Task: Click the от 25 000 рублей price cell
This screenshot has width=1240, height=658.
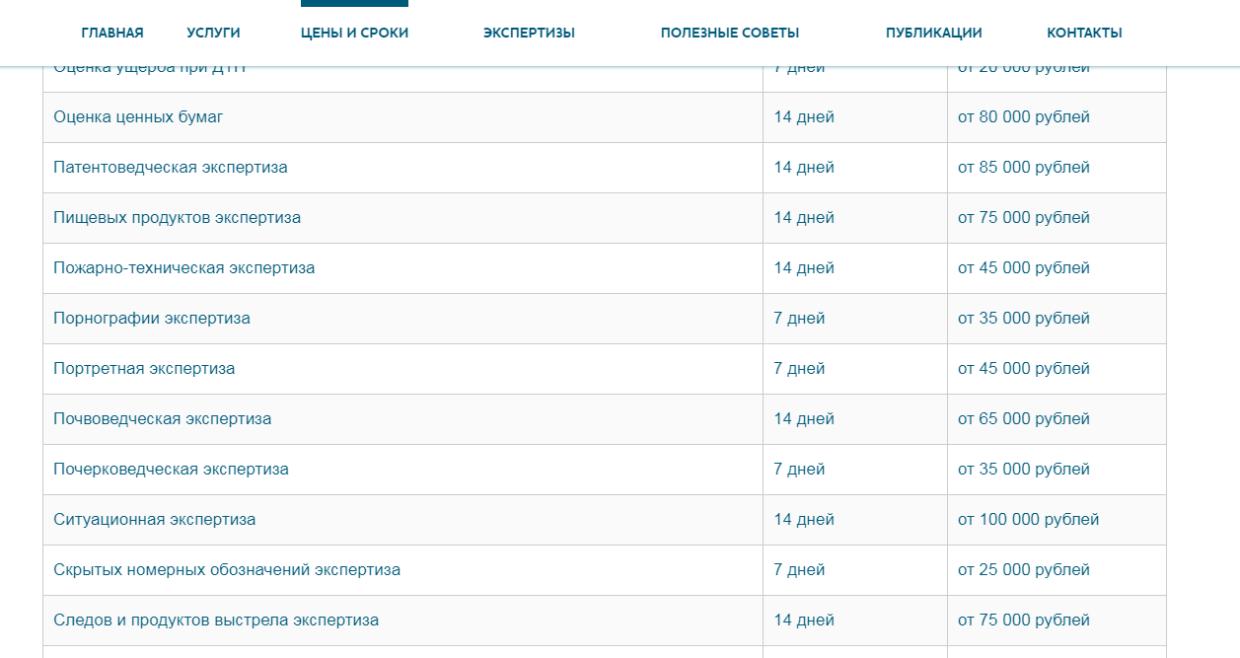Action: pos(1024,570)
